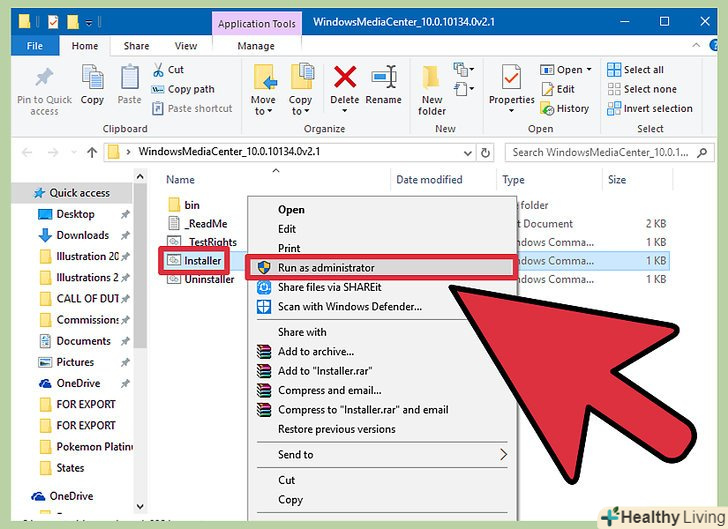Click the Date modified column header
The height and width of the screenshot is (529, 728).
[429, 180]
